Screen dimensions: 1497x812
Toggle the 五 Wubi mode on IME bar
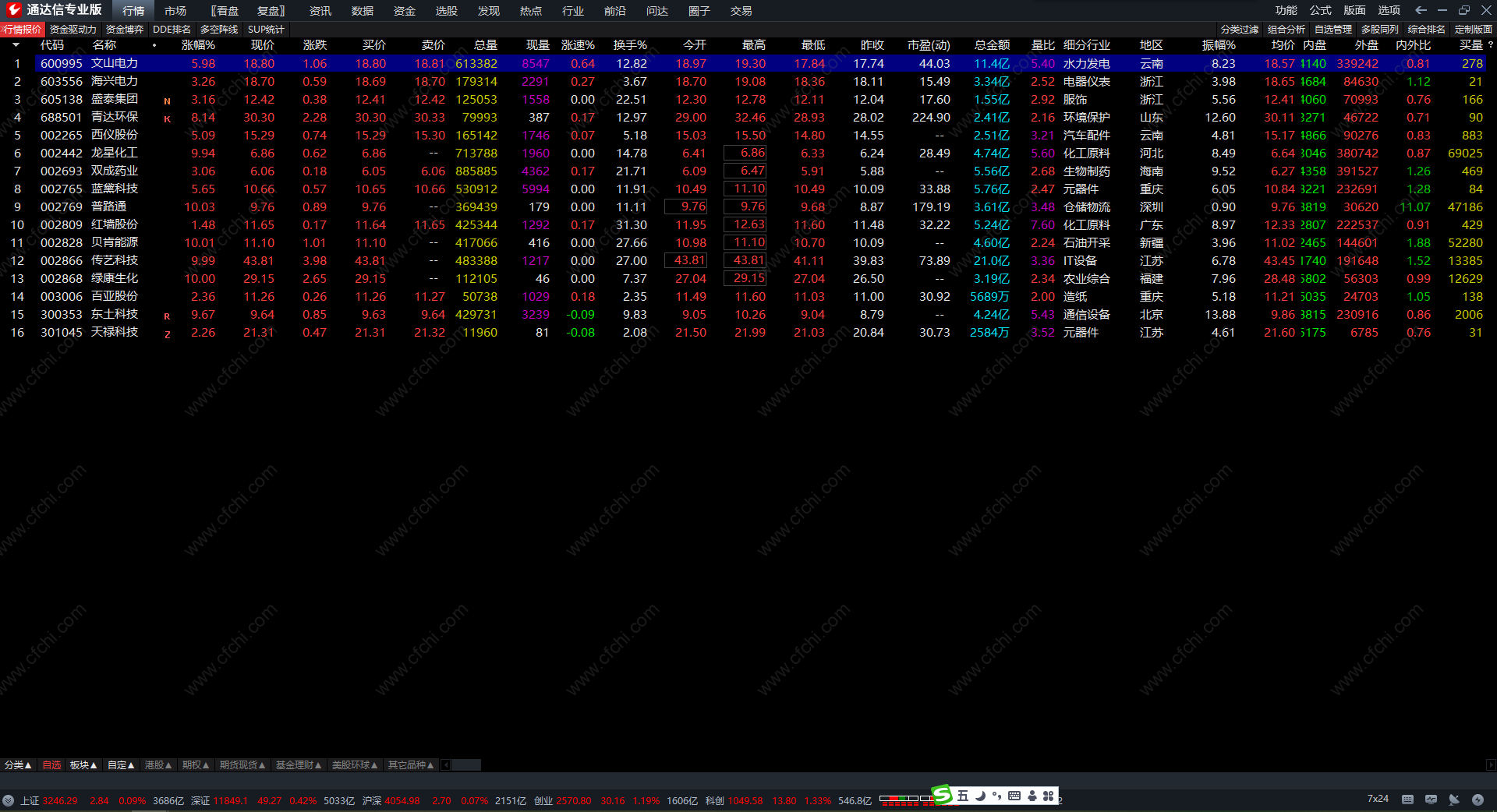tap(963, 796)
